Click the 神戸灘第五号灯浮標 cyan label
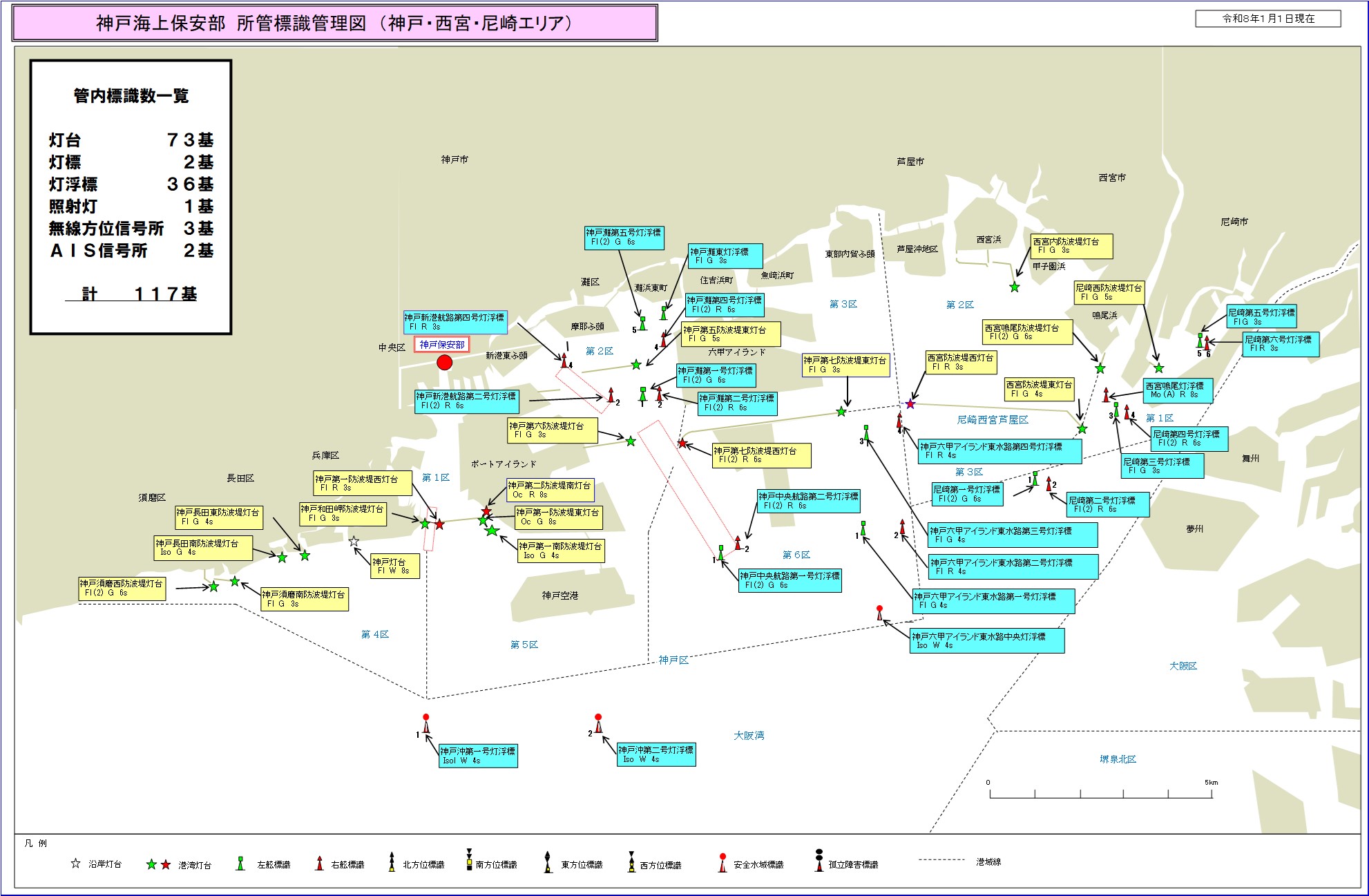This screenshot has height=896, width=1369. [624, 238]
